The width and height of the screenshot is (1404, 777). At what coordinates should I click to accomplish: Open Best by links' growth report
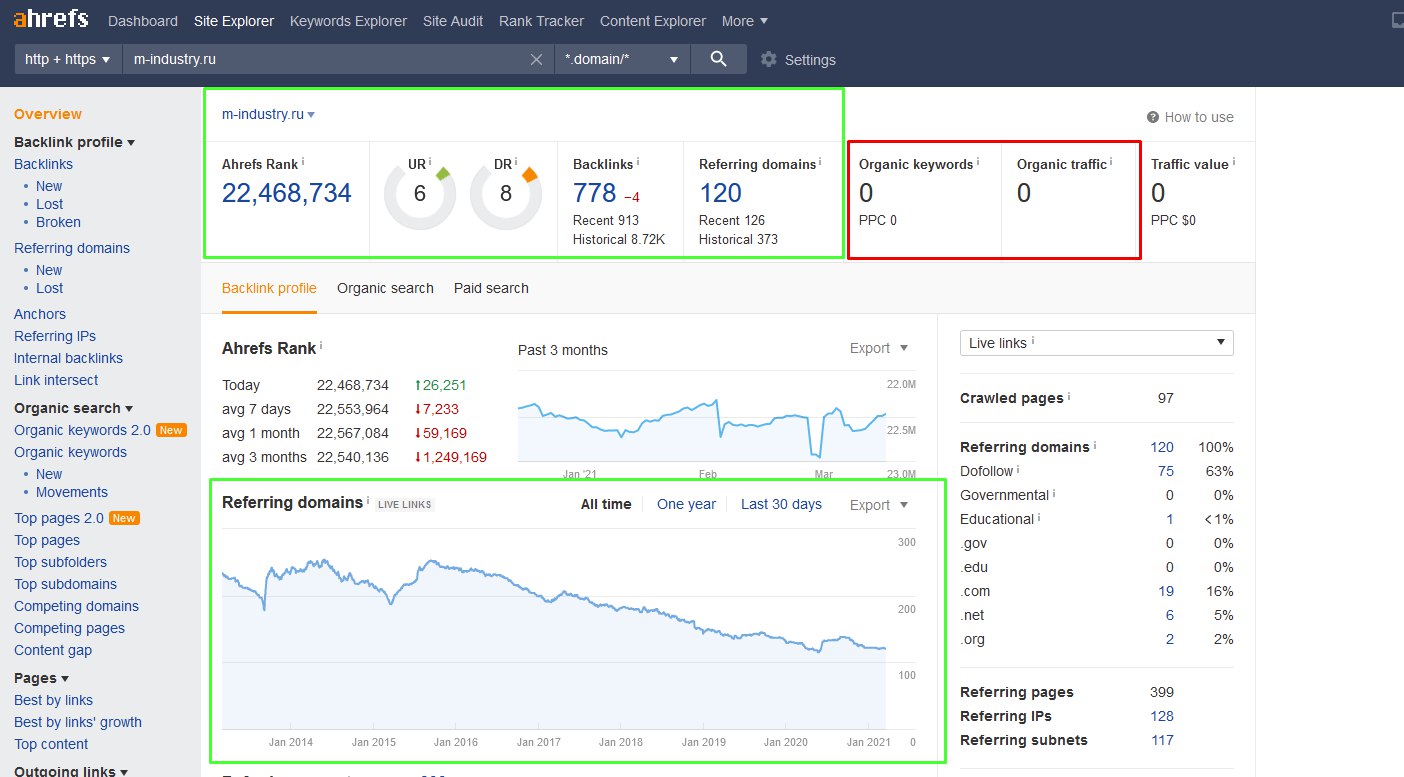pos(78,722)
